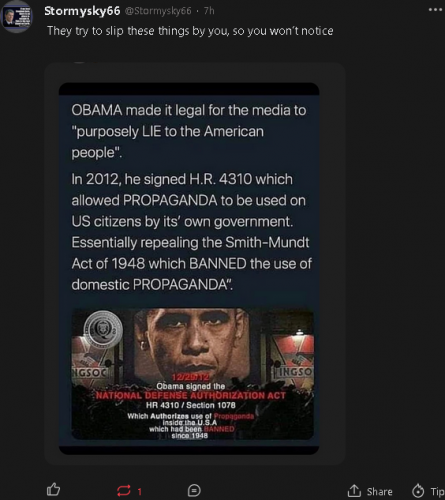Click the silver seal emblem in image
The width and height of the screenshot is (445, 500).
pyautogui.click(x=103, y=329)
